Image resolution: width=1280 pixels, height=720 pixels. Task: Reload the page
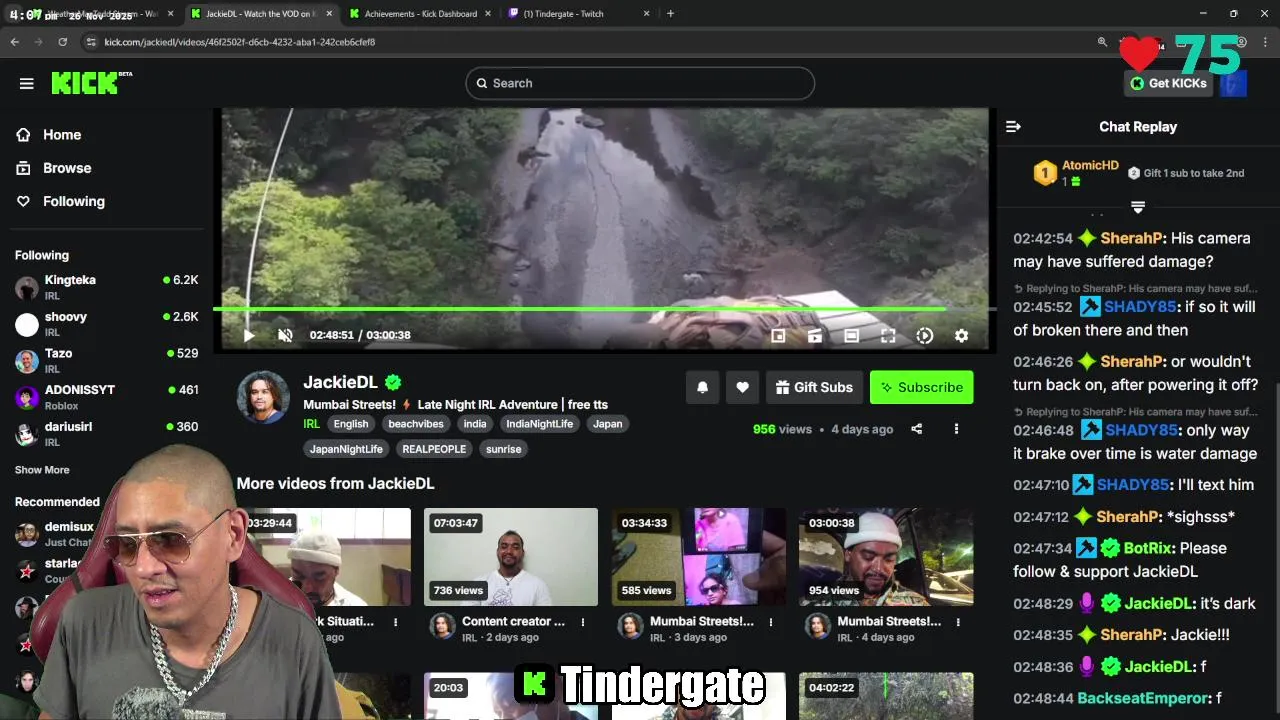(62, 42)
